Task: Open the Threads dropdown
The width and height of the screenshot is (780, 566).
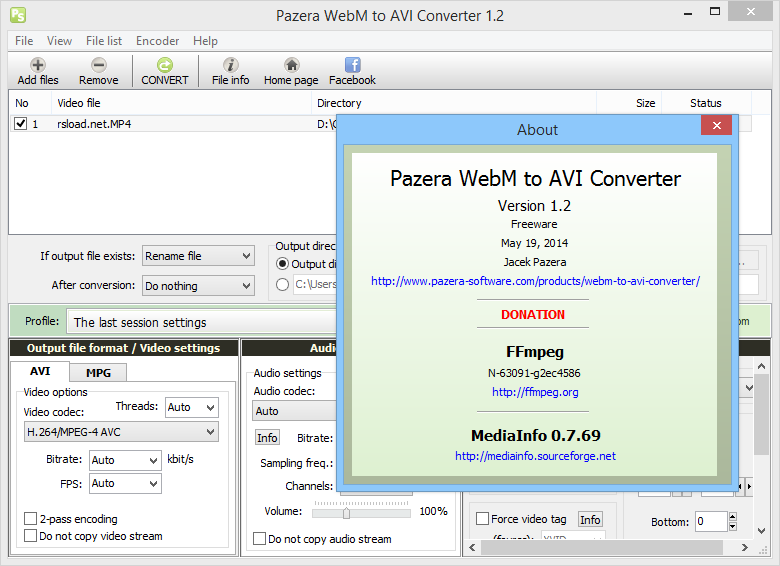Action: pyautogui.click(x=192, y=407)
